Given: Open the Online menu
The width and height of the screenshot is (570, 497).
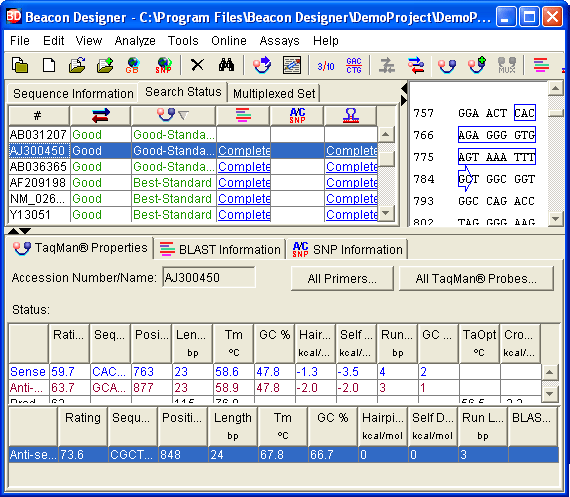Looking at the screenshot, I should 229,41.
